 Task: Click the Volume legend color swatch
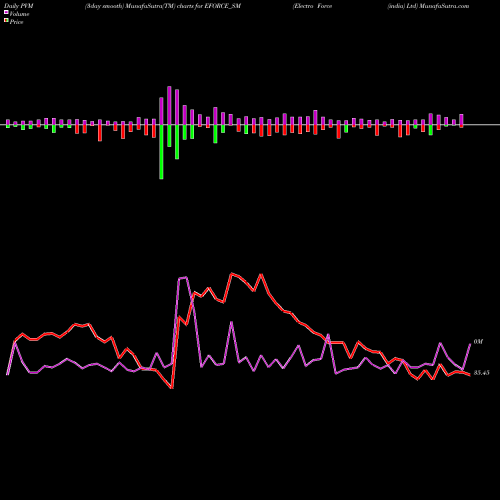6,13
